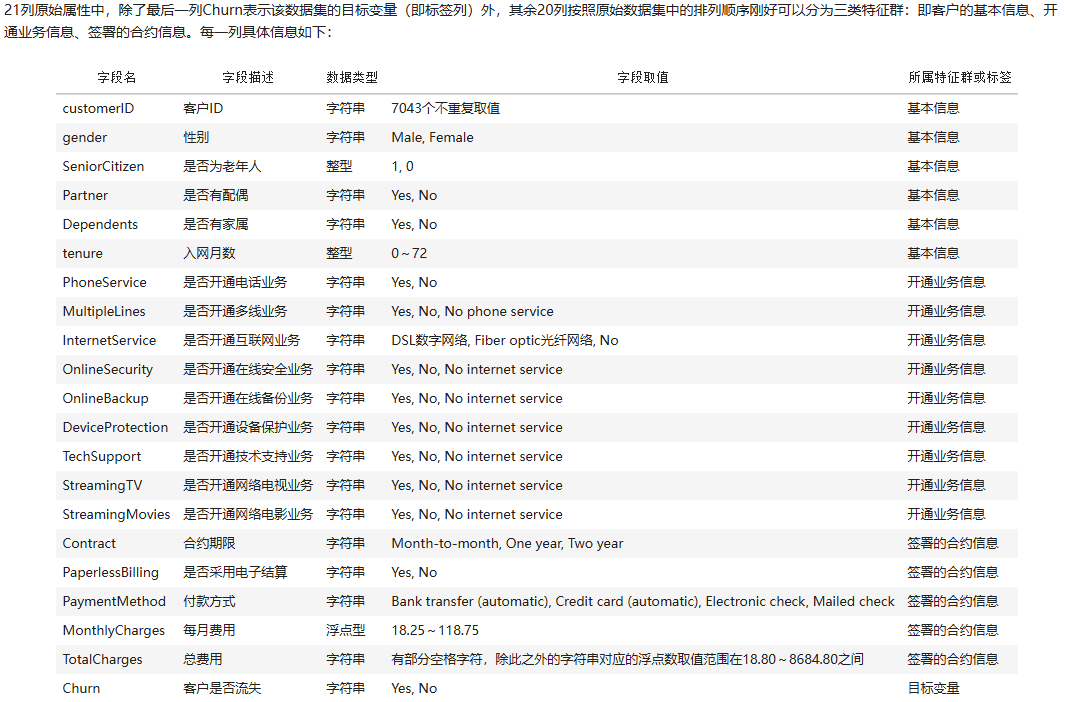Select the OnlineSecurity field name
This screenshot has width=1065, height=702.
107,369
